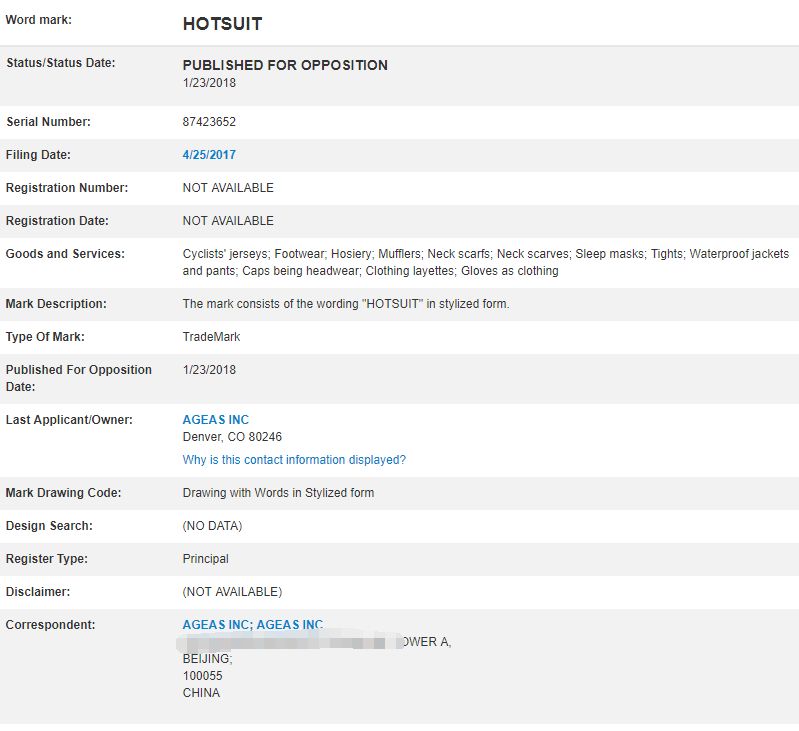Open AGEAS INC link under Last Applicant/Owner
The height and width of the screenshot is (731, 799).
point(216,420)
